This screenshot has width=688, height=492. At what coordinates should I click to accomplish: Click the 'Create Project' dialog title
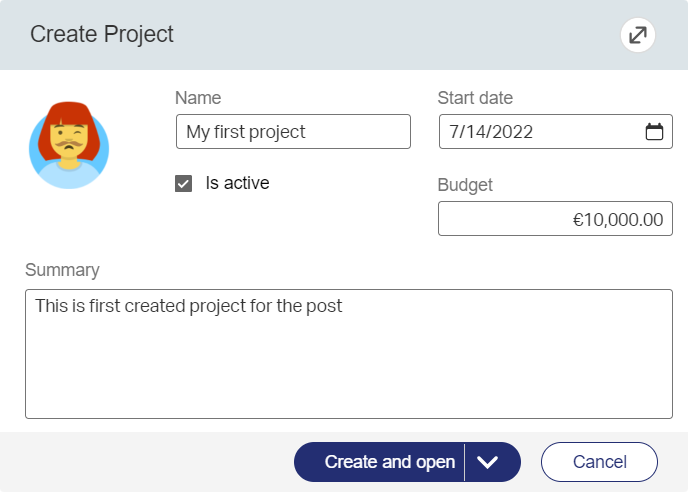[102, 35]
